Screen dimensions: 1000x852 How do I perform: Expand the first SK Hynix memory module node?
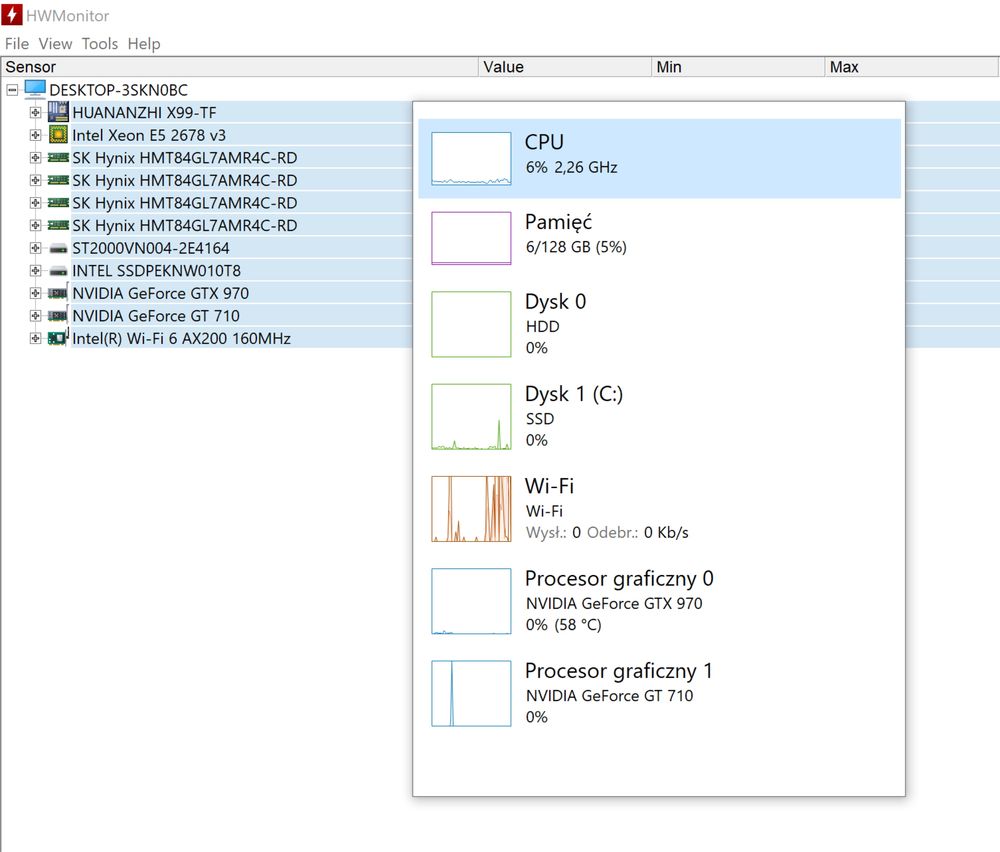pos(35,158)
